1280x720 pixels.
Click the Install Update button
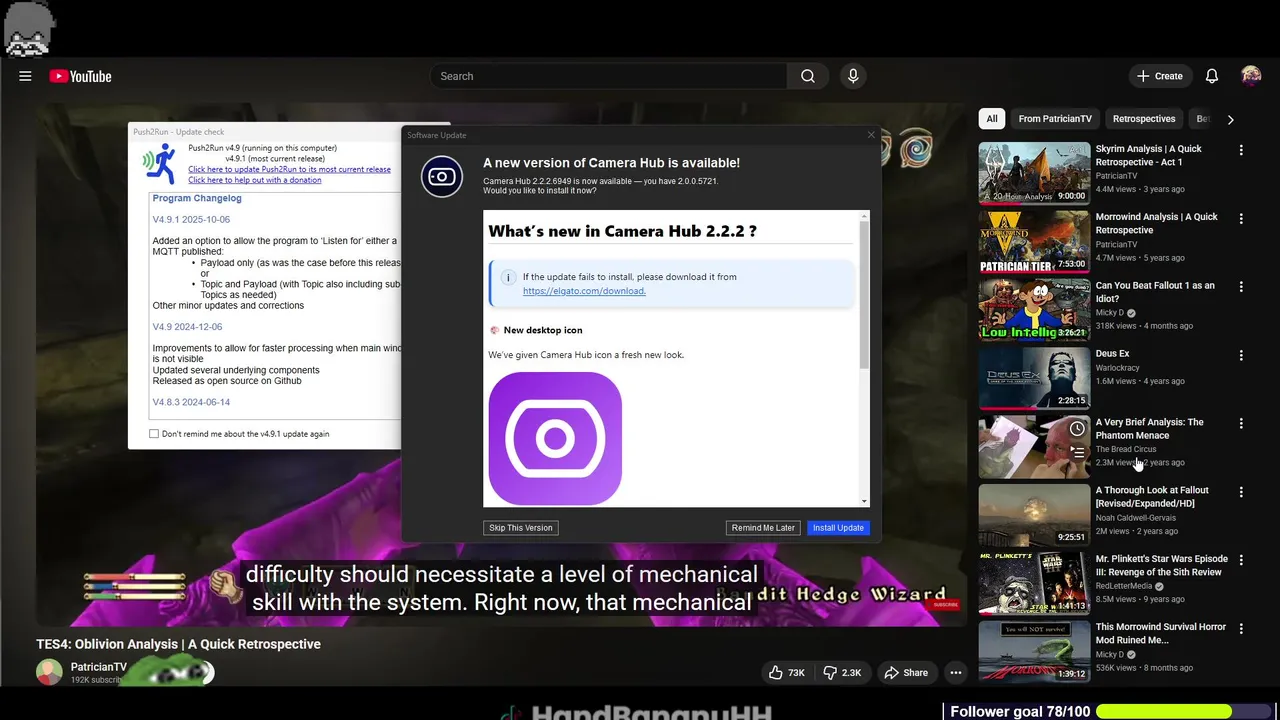pos(838,528)
